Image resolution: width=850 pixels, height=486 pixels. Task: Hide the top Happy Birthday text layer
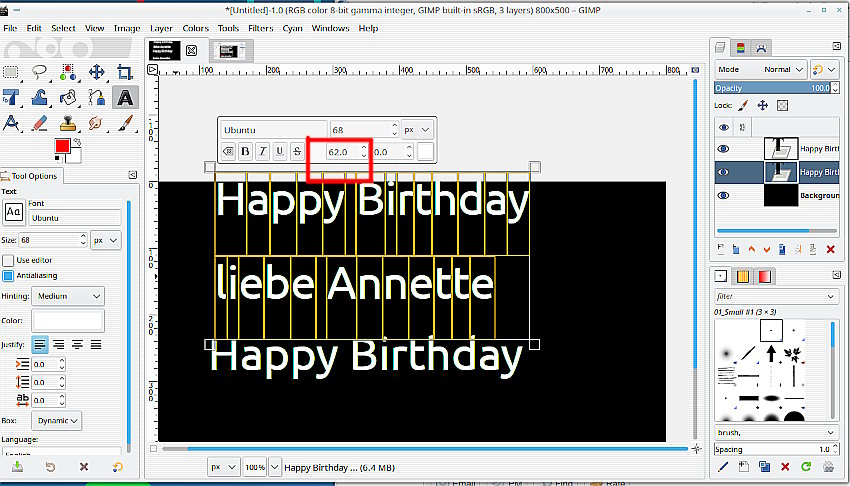[724, 149]
